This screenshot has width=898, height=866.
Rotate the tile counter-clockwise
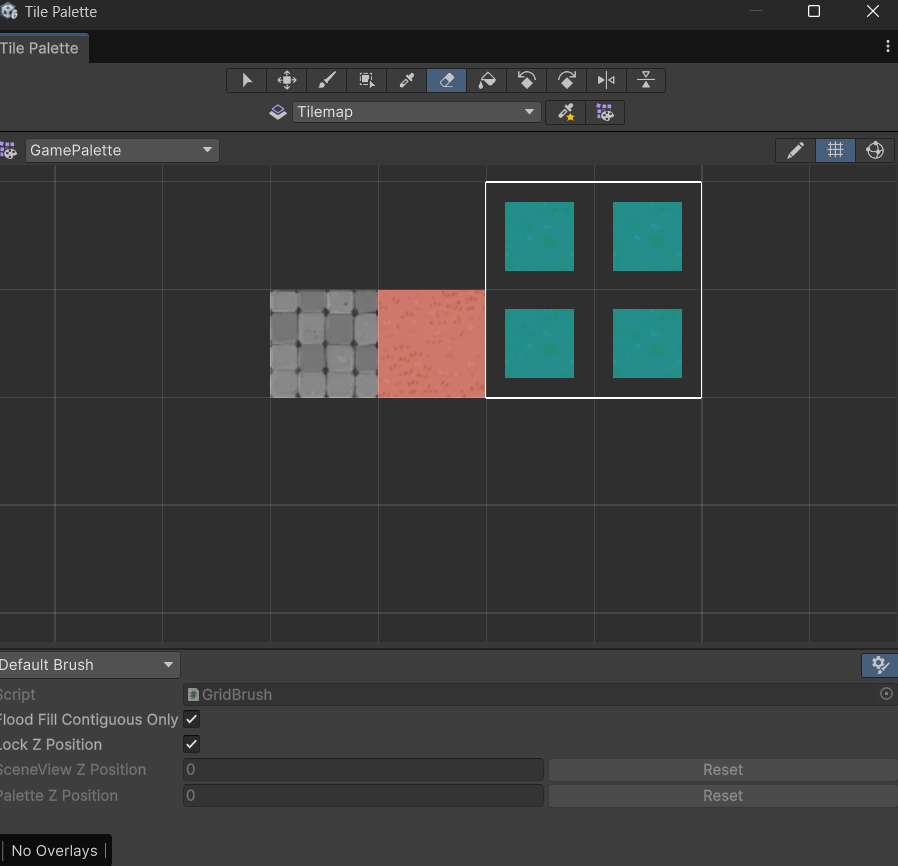(x=527, y=81)
